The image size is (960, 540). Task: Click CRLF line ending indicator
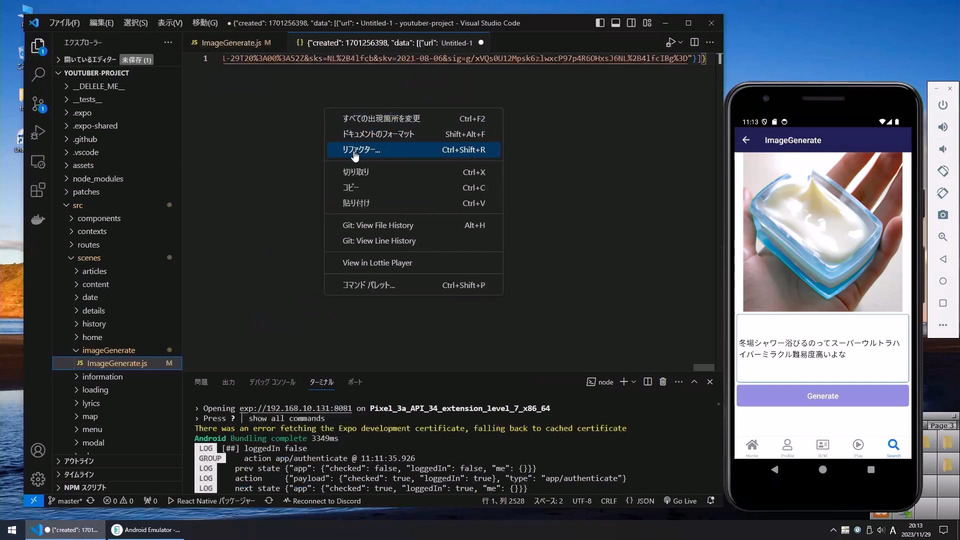pyautogui.click(x=609, y=501)
